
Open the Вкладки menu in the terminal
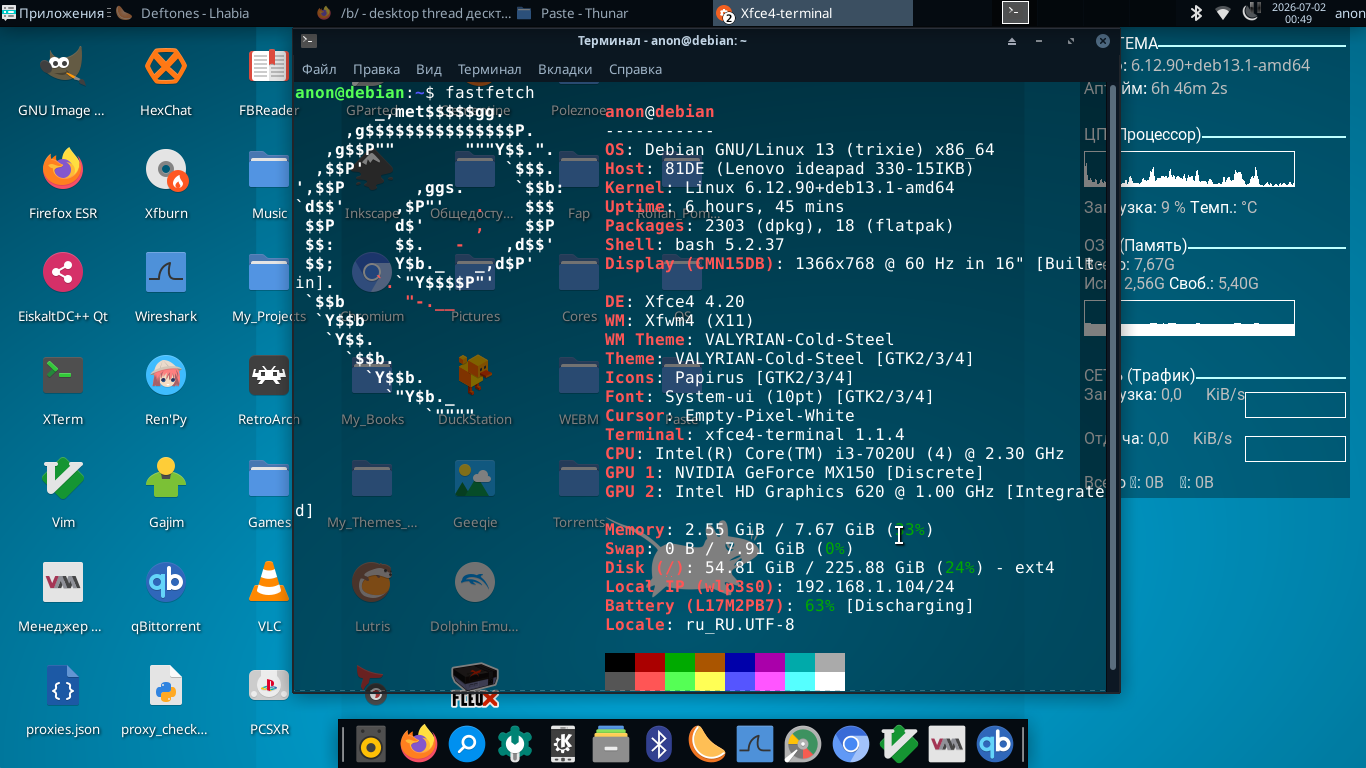565,69
